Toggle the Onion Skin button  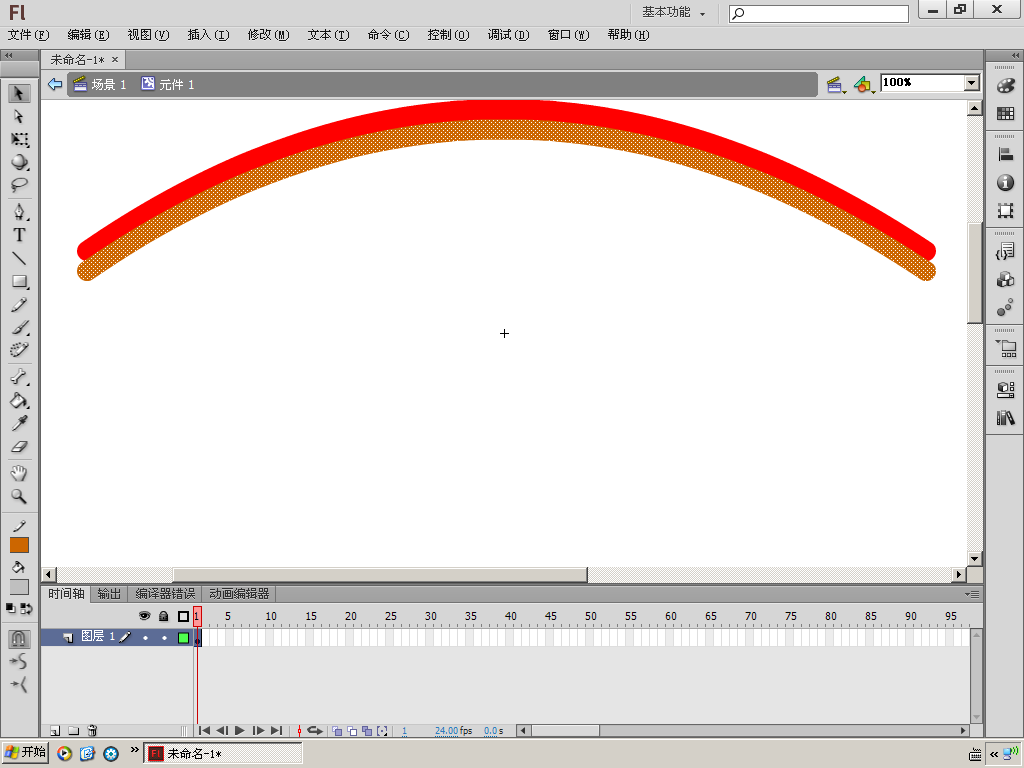337,731
